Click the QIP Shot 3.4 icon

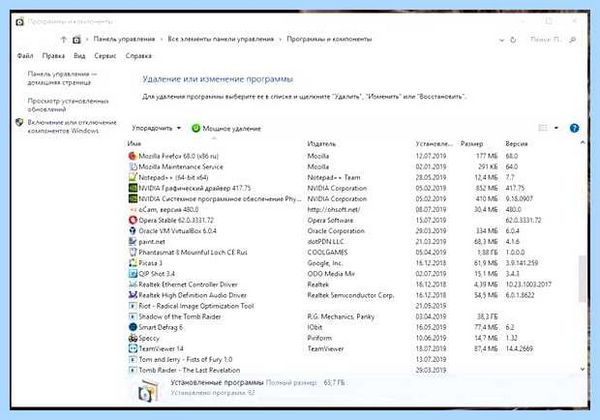tap(132, 274)
